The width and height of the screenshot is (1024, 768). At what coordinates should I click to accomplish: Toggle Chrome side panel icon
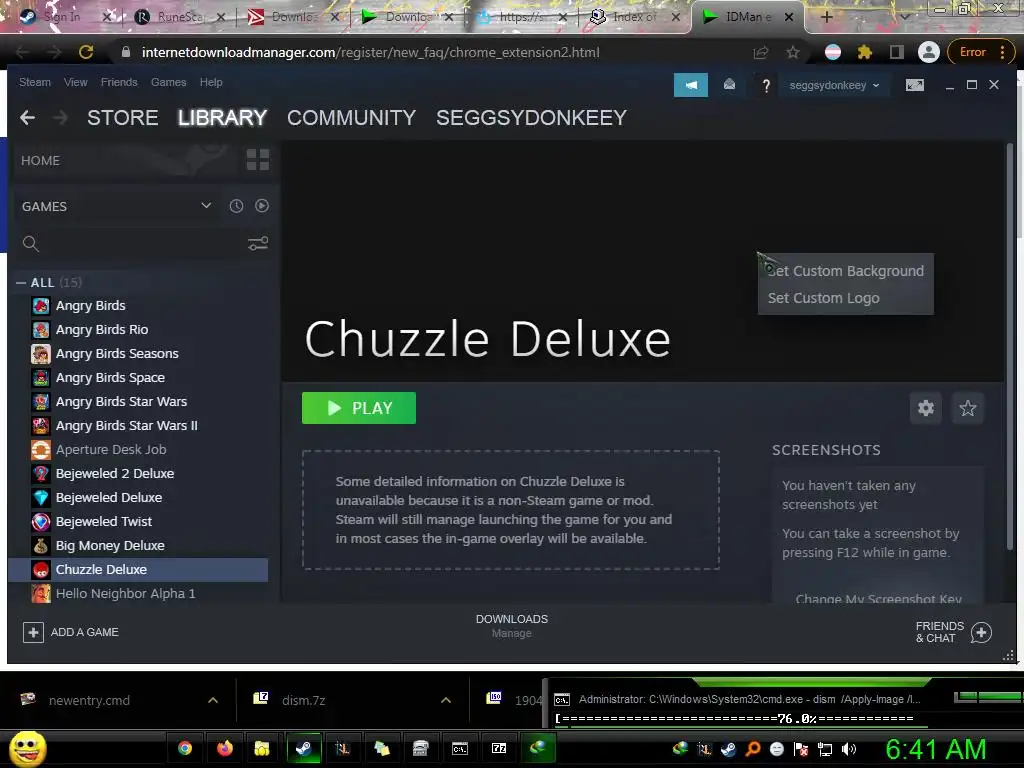click(897, 52)
